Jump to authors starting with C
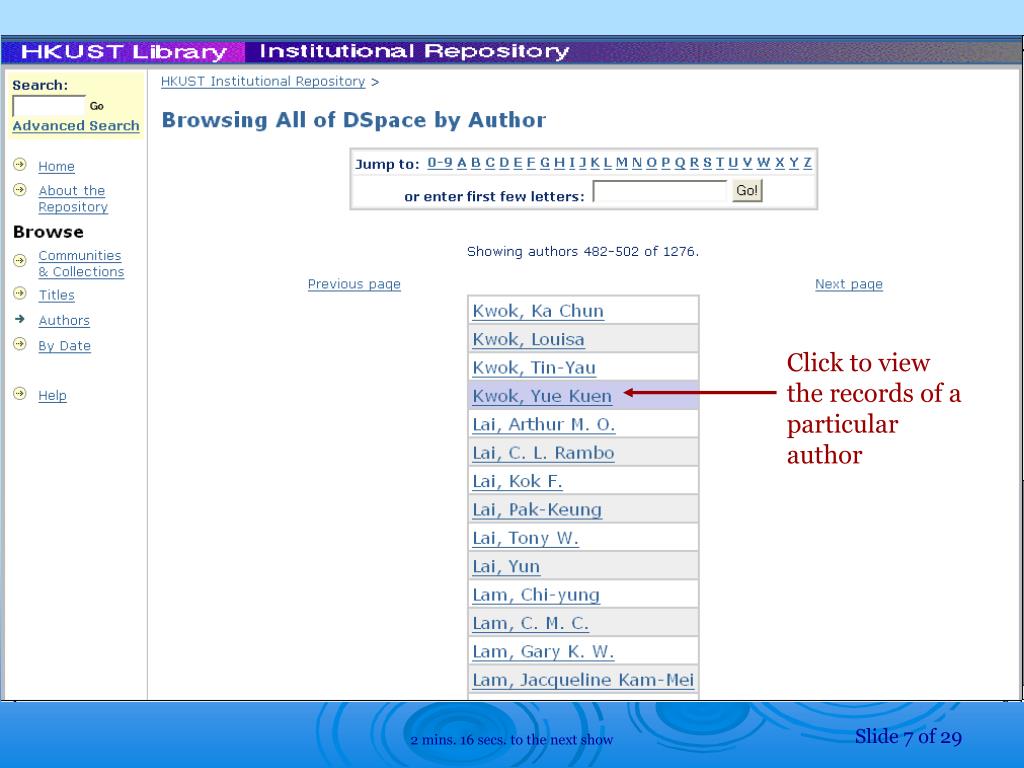The image size is (1024, 768). 490,163
